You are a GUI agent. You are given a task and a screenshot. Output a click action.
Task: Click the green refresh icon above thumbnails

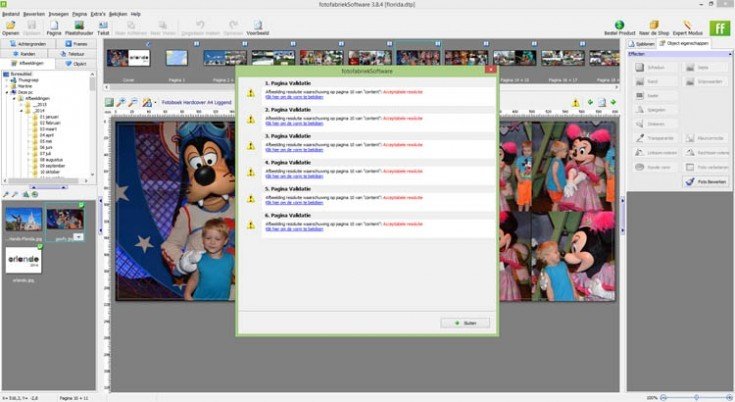tap(34, 194)
